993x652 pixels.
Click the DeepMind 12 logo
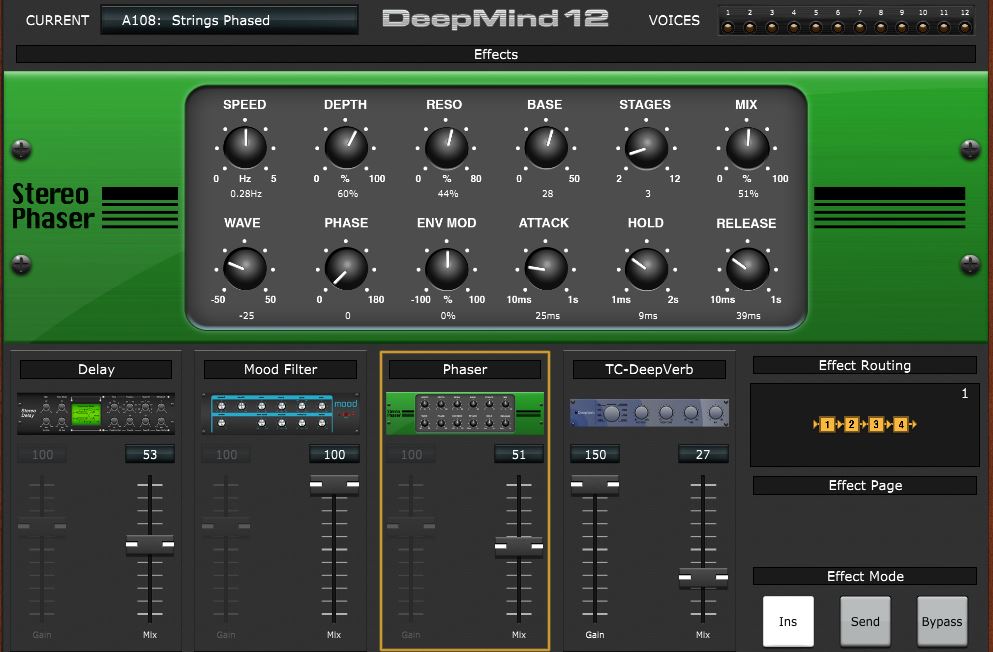coord(495,19)
